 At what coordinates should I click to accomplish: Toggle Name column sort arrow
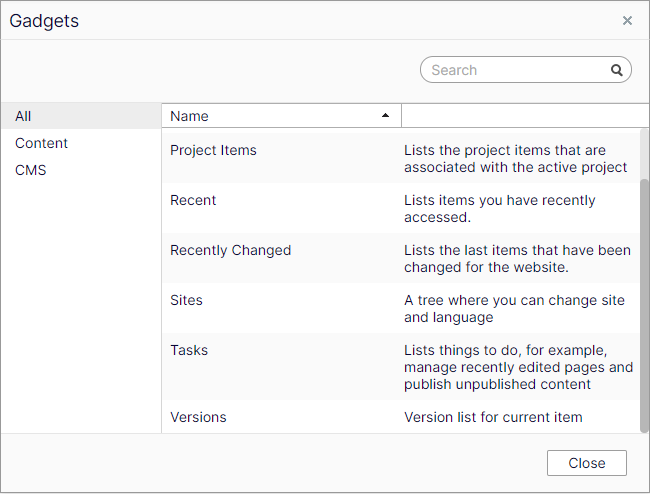386,116
